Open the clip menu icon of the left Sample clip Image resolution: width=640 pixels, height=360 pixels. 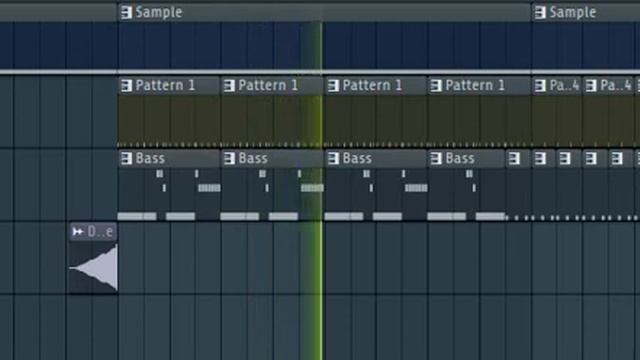pyautogui.click(x=127, y=13)
